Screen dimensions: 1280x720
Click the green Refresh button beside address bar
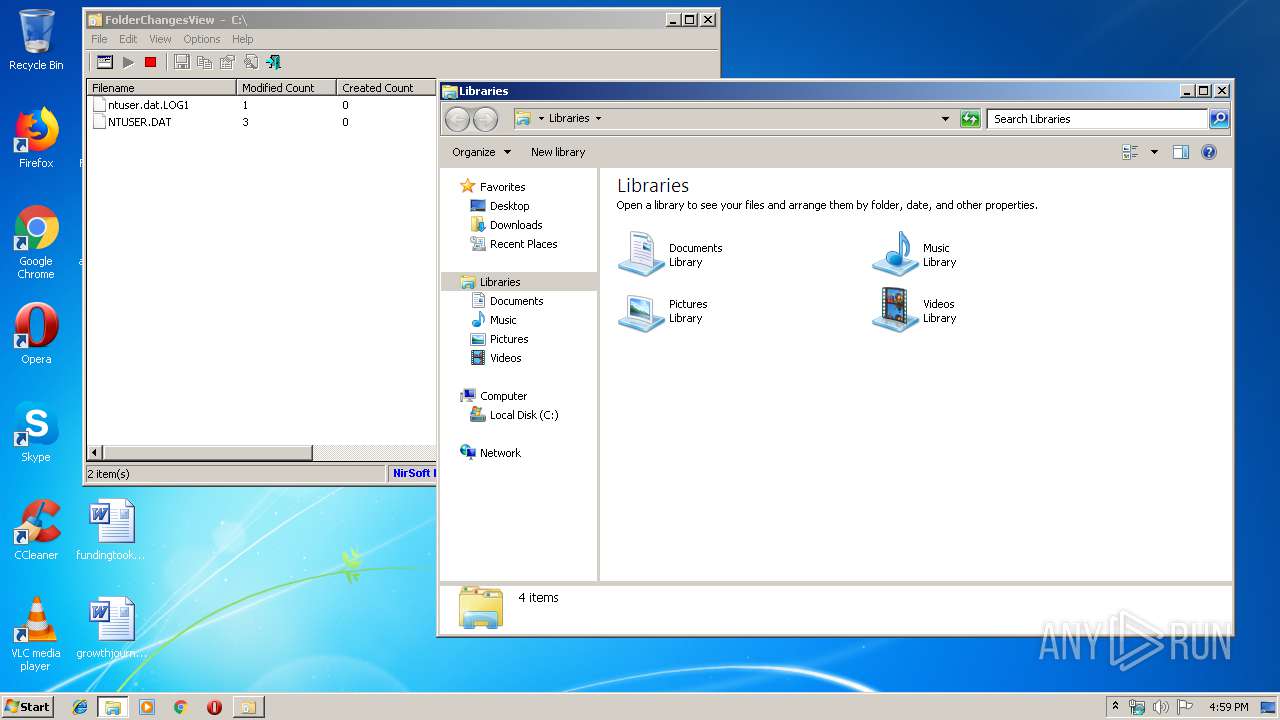(969, 119)
